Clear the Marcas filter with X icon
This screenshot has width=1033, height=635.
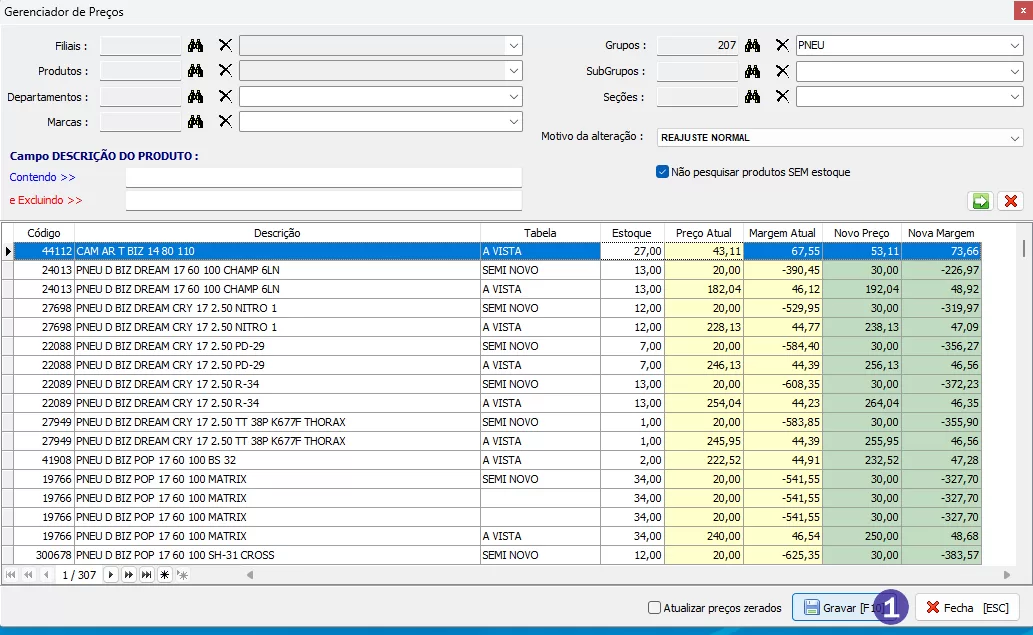pyautogui.click(x=225, y=122)
